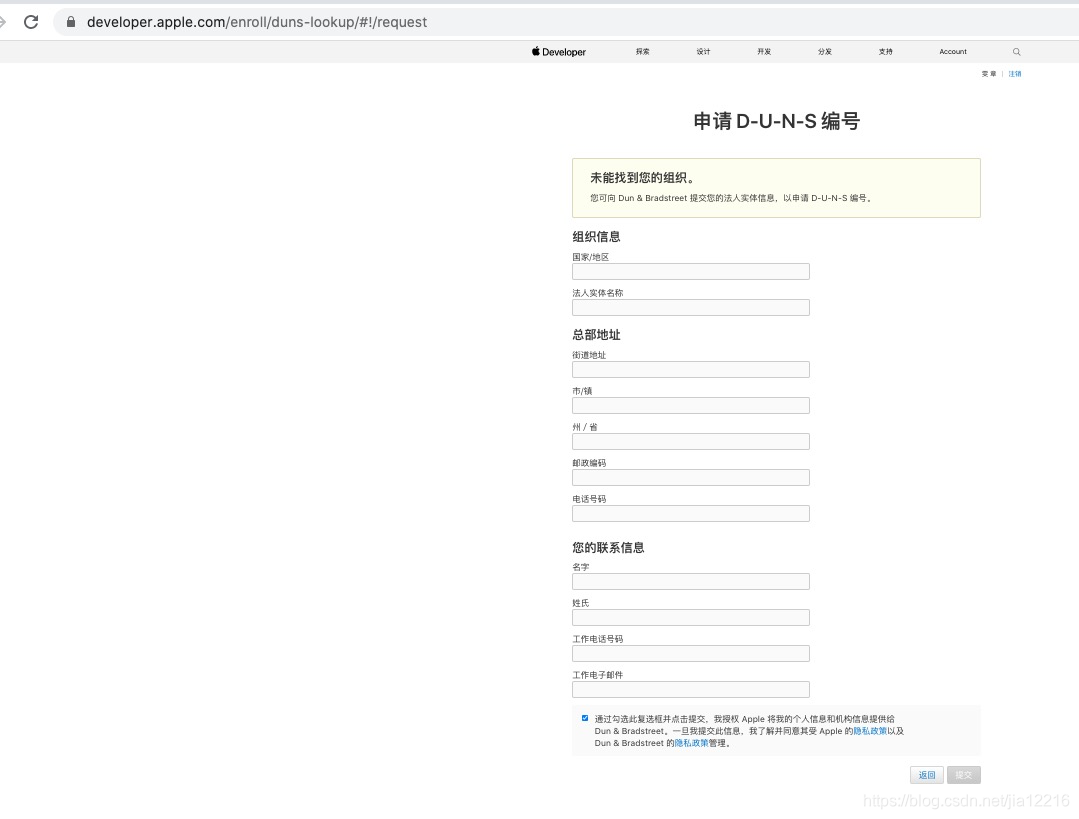Reload the page with the refresh icon
Viewport: 1079px width, 819px height.
click(31, 21)
